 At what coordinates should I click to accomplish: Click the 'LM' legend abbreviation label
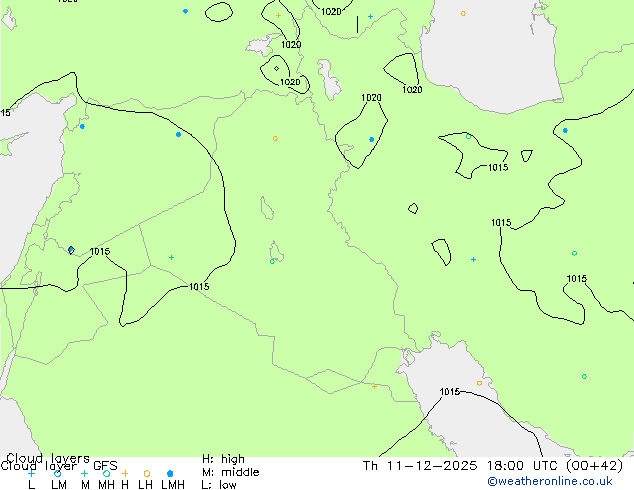point(59,485)
